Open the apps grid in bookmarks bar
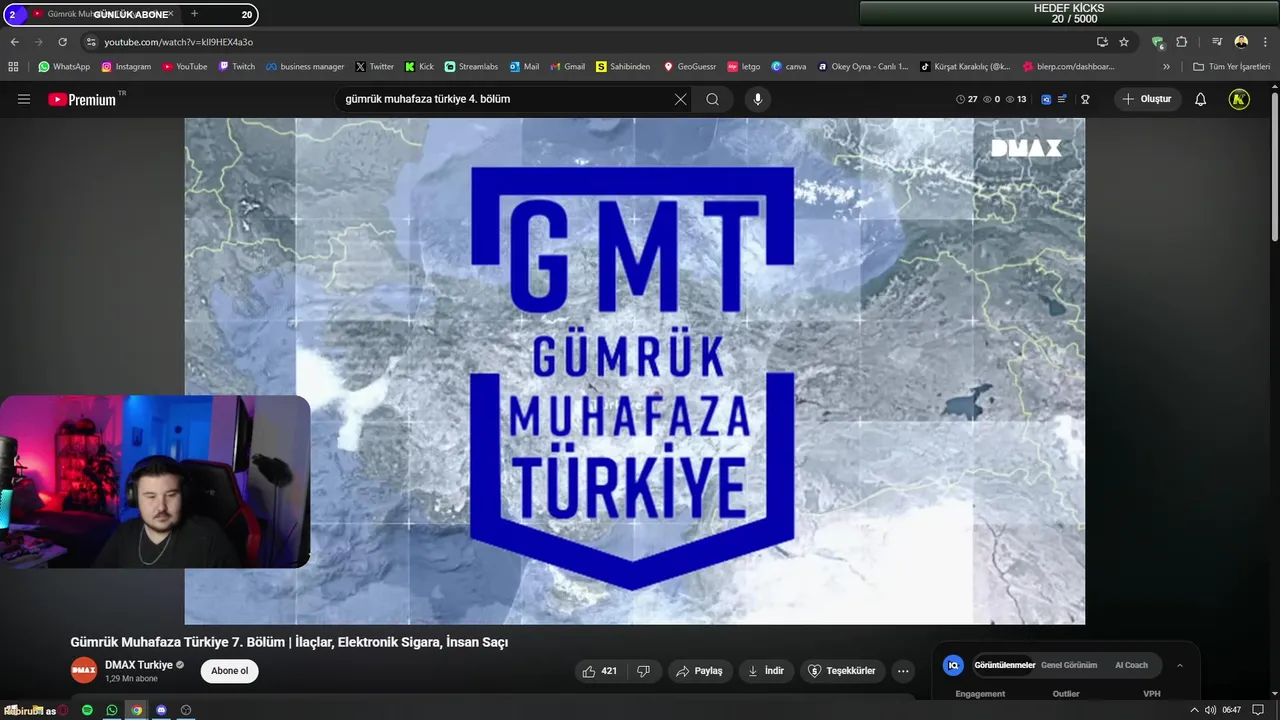The height and width of the screenshot is (720, 1280). tap(13, 67)
